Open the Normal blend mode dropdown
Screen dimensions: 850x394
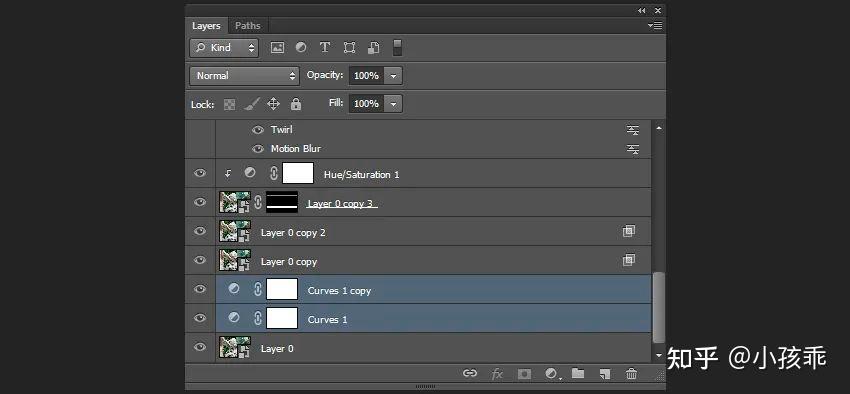(244, 76)
